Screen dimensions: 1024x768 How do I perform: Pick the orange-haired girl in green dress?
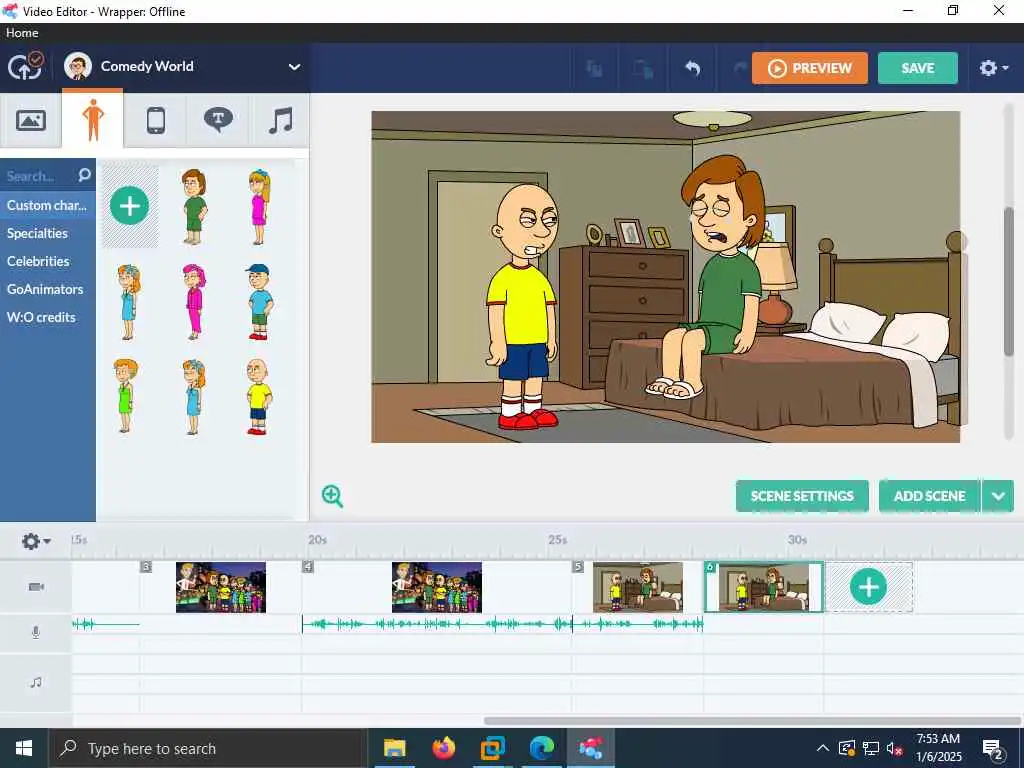click(125, 396)
